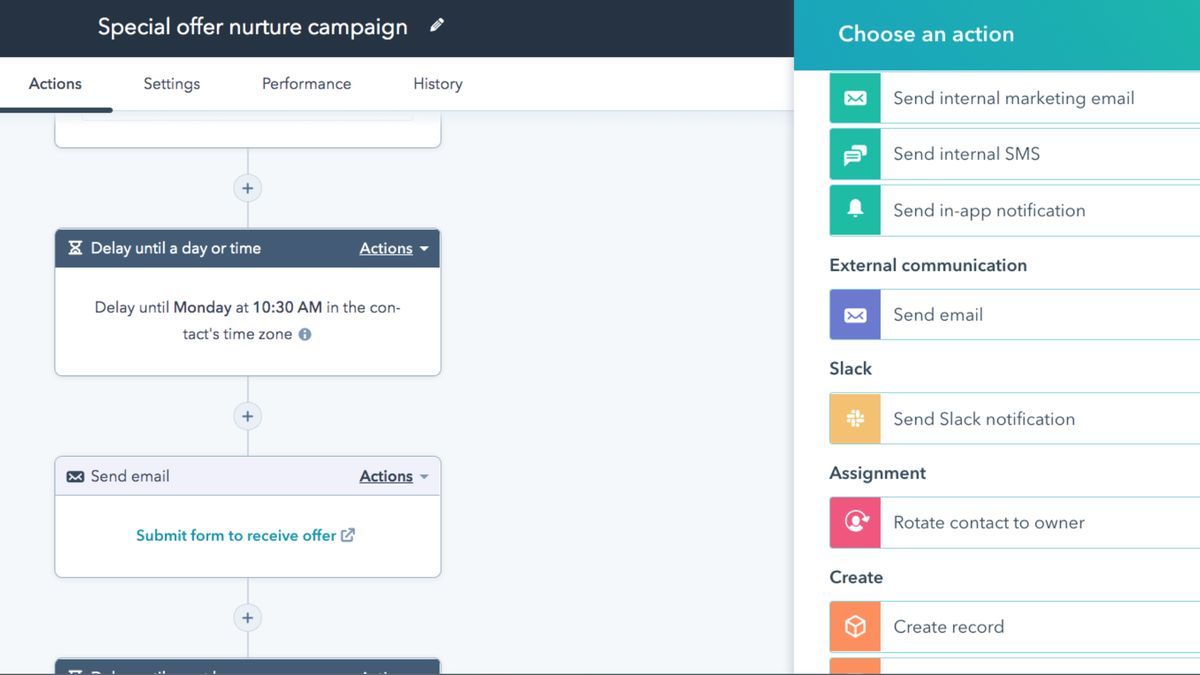Select the Create record action
The width and height of the screenshot is (1200, 675).
coord(948,627)
